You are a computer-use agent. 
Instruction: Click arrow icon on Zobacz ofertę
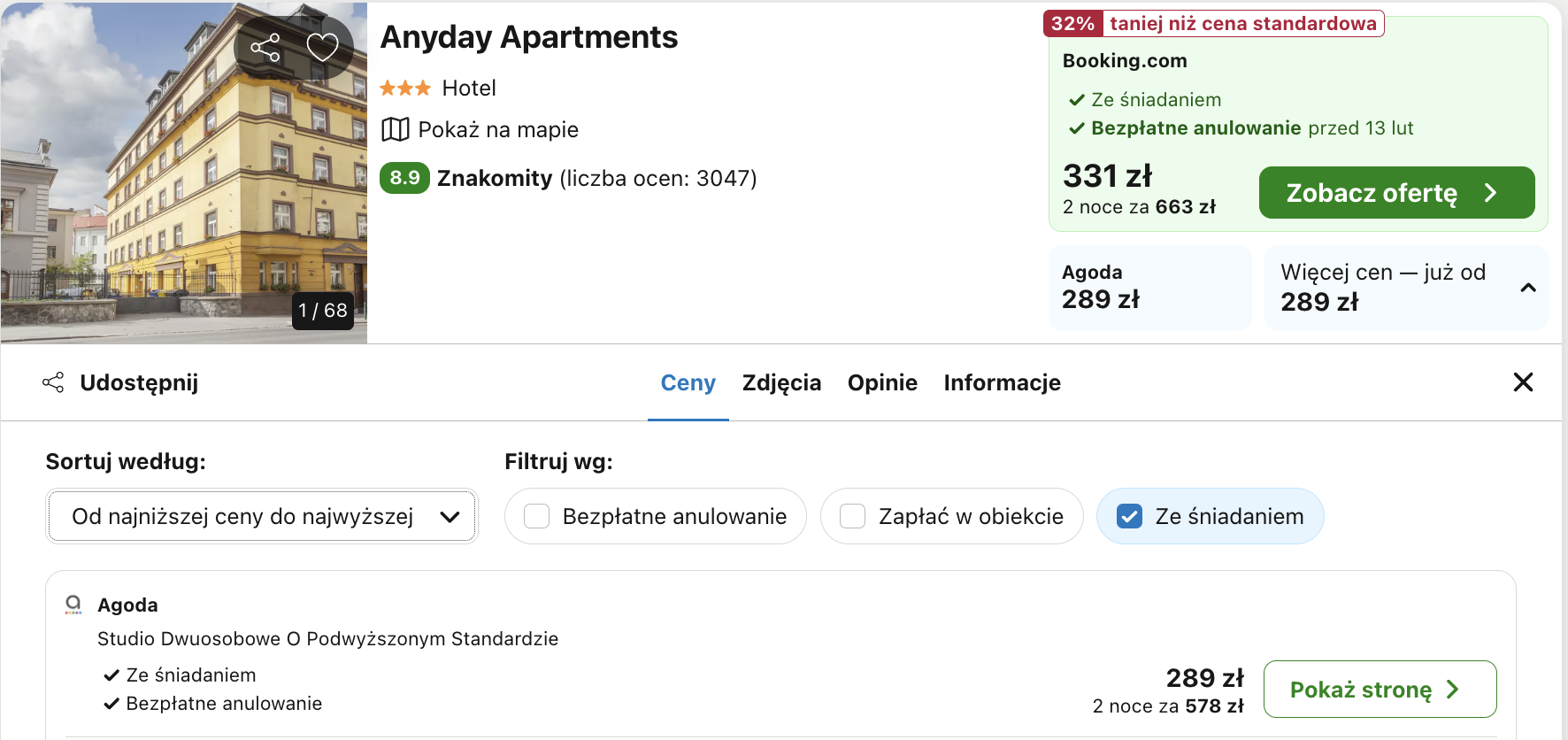coord(1490,193)
